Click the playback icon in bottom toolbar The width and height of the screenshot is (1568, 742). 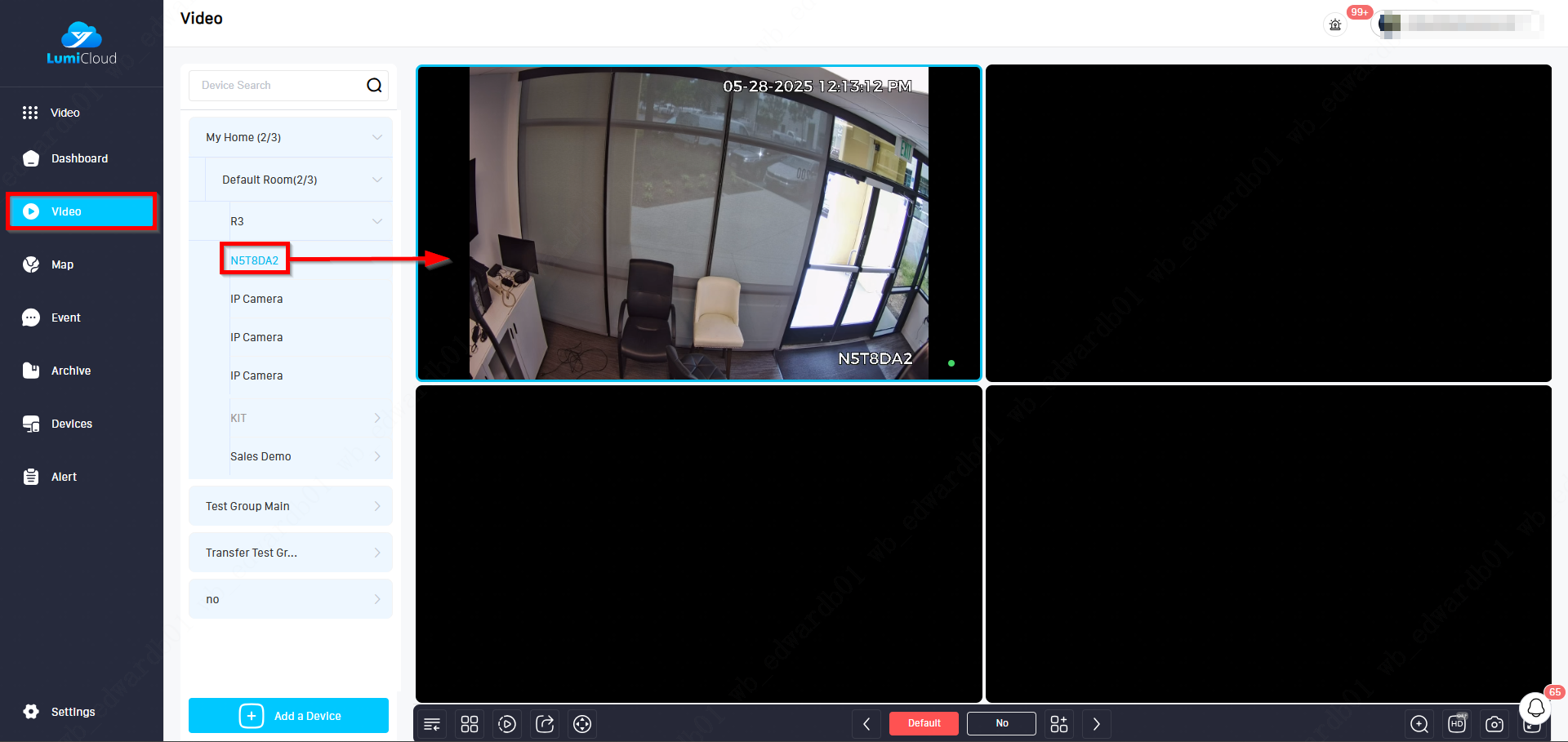[507, 724]
